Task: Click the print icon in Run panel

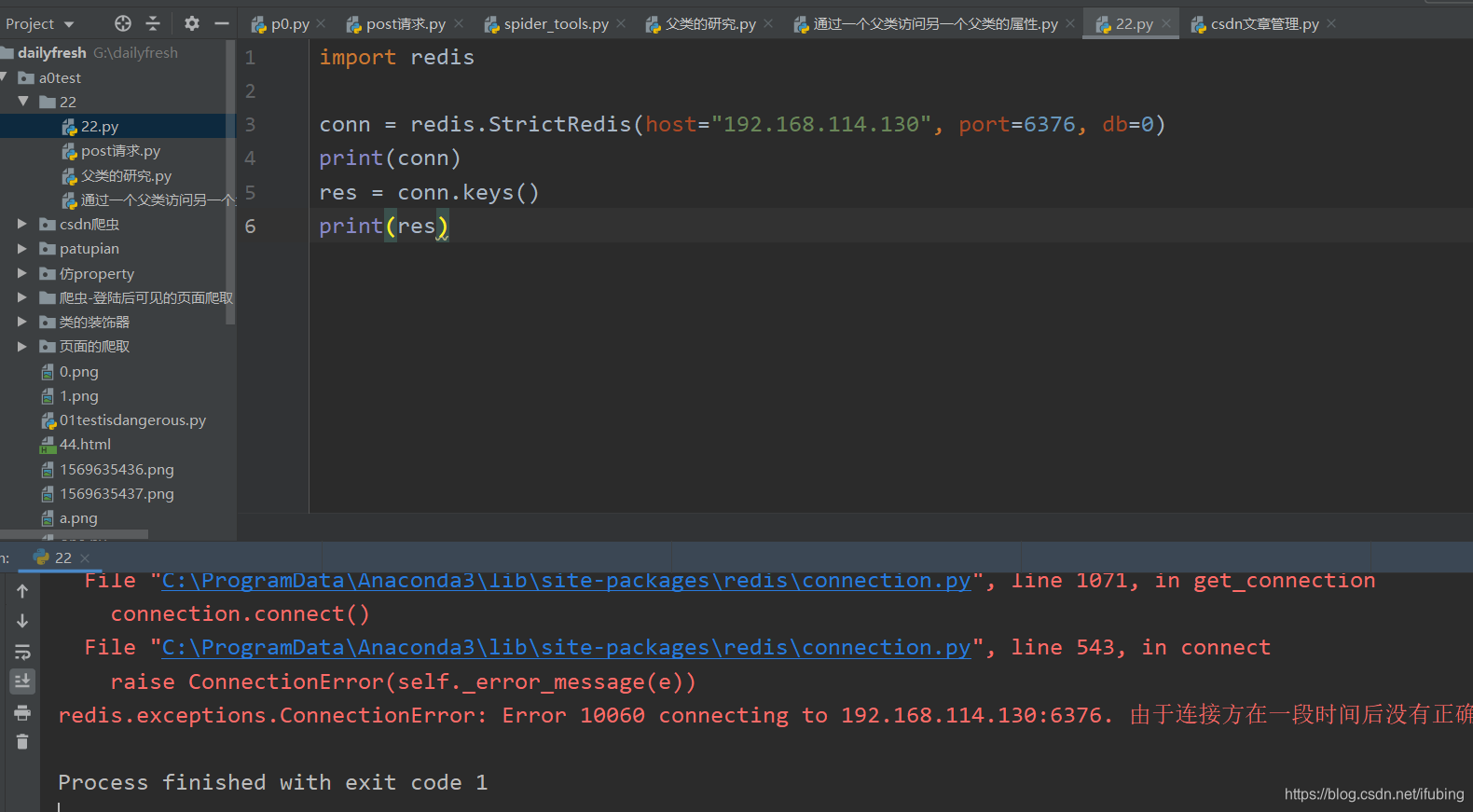Action: pos(22,713)
